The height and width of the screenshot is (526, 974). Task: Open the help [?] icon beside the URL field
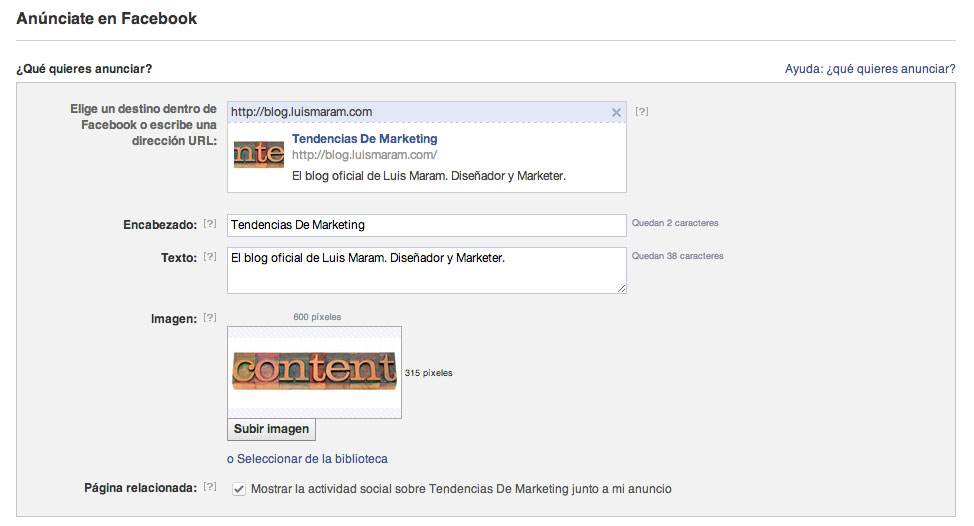(x=642, y=112)
